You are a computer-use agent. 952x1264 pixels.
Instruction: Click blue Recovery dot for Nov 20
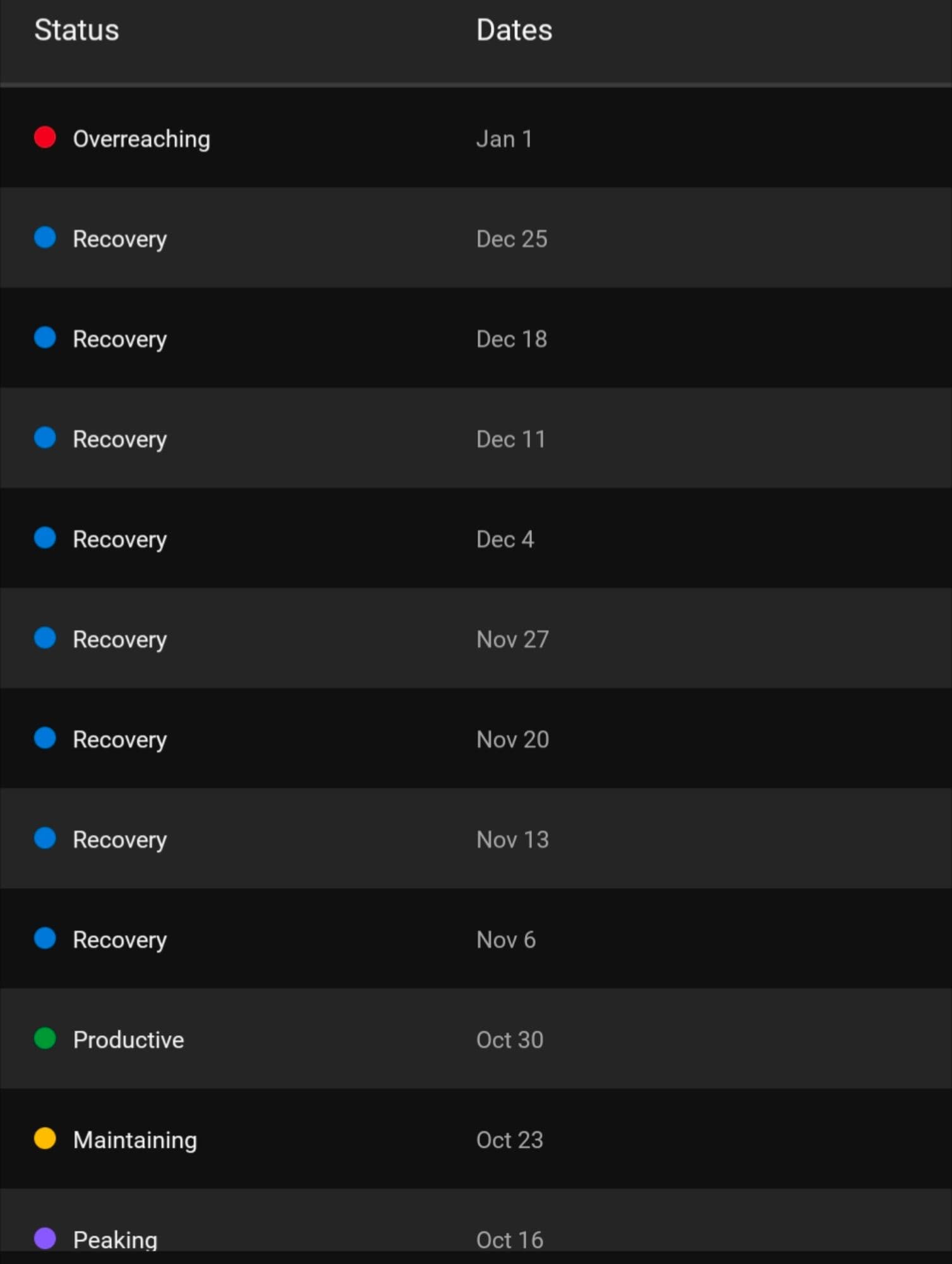point(45,738)
